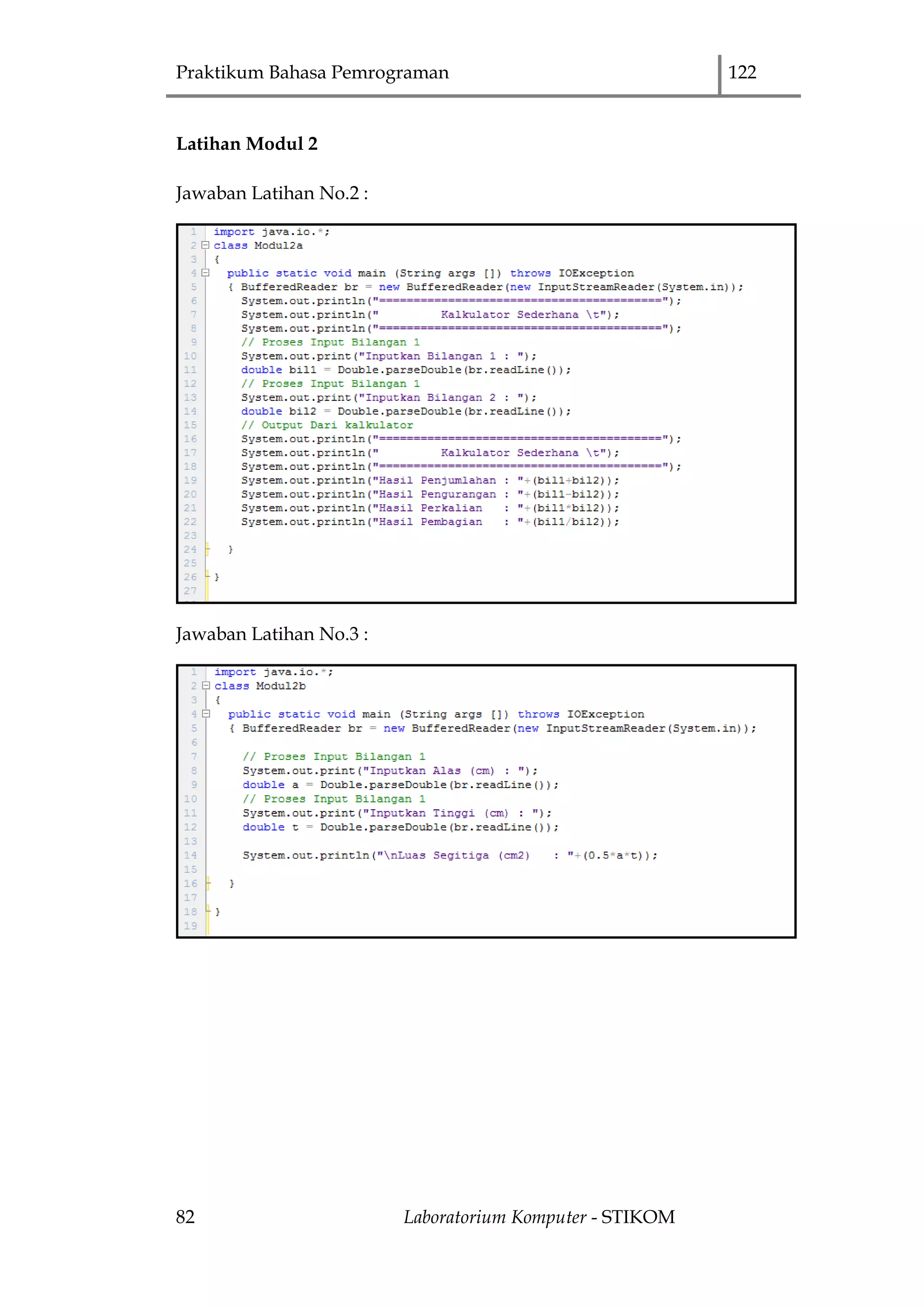Click the Jawaban Latihan No.3 label
Viewport: 924px width, 1307px height.
272,634
